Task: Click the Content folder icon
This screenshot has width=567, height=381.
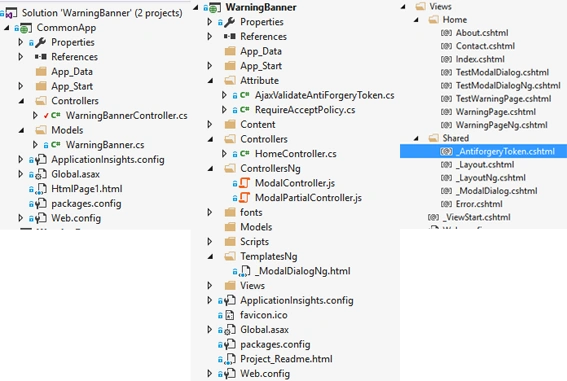Action: (x=230, y=124)
